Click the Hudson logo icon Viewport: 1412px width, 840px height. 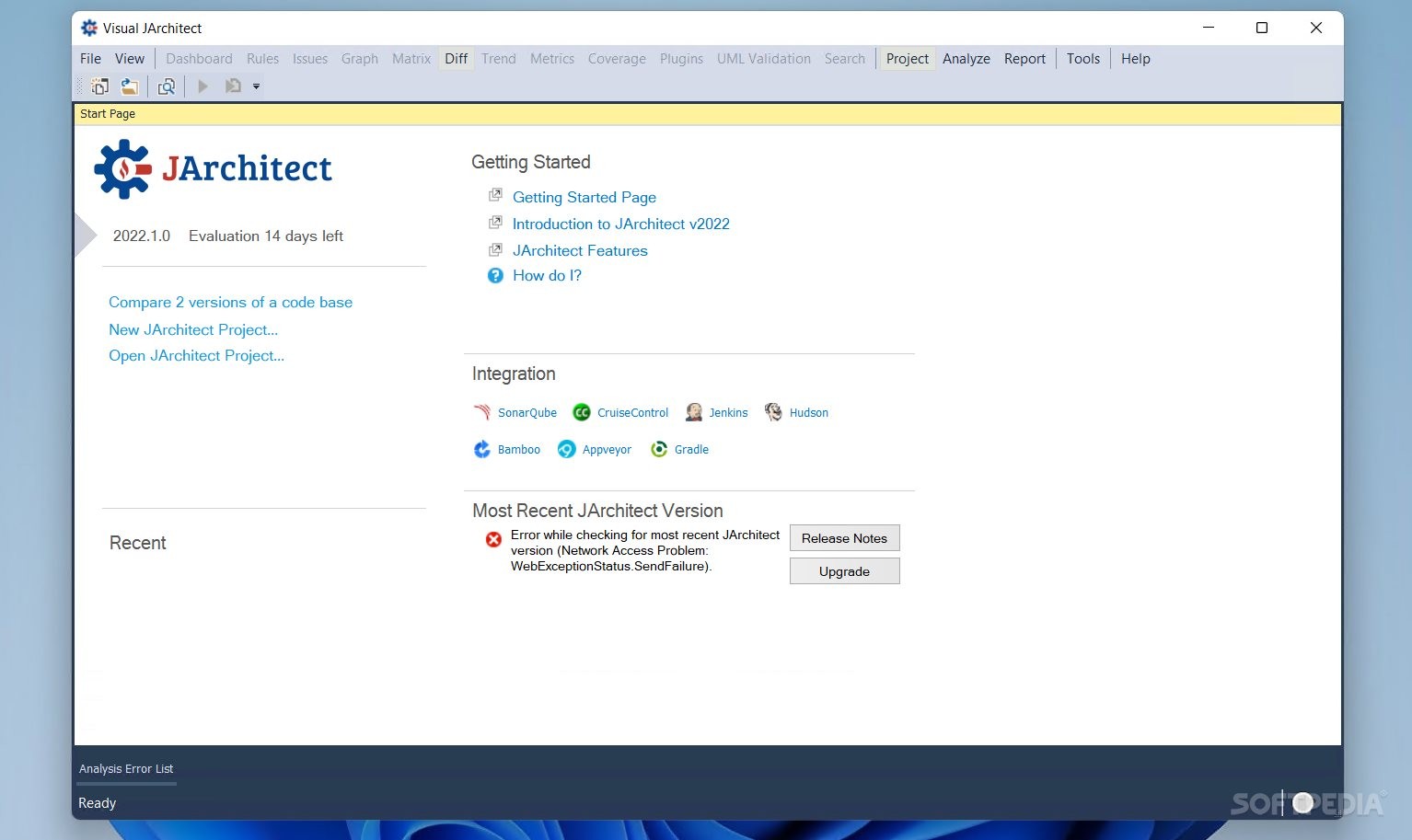tap(773, 412)
